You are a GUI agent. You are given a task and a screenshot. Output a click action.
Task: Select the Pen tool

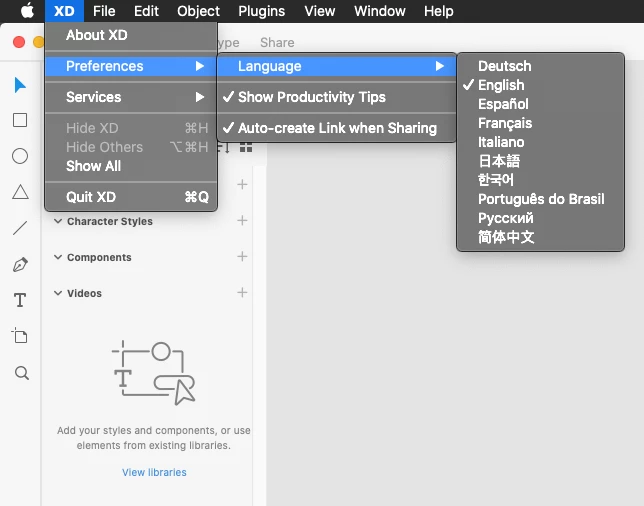20,264
